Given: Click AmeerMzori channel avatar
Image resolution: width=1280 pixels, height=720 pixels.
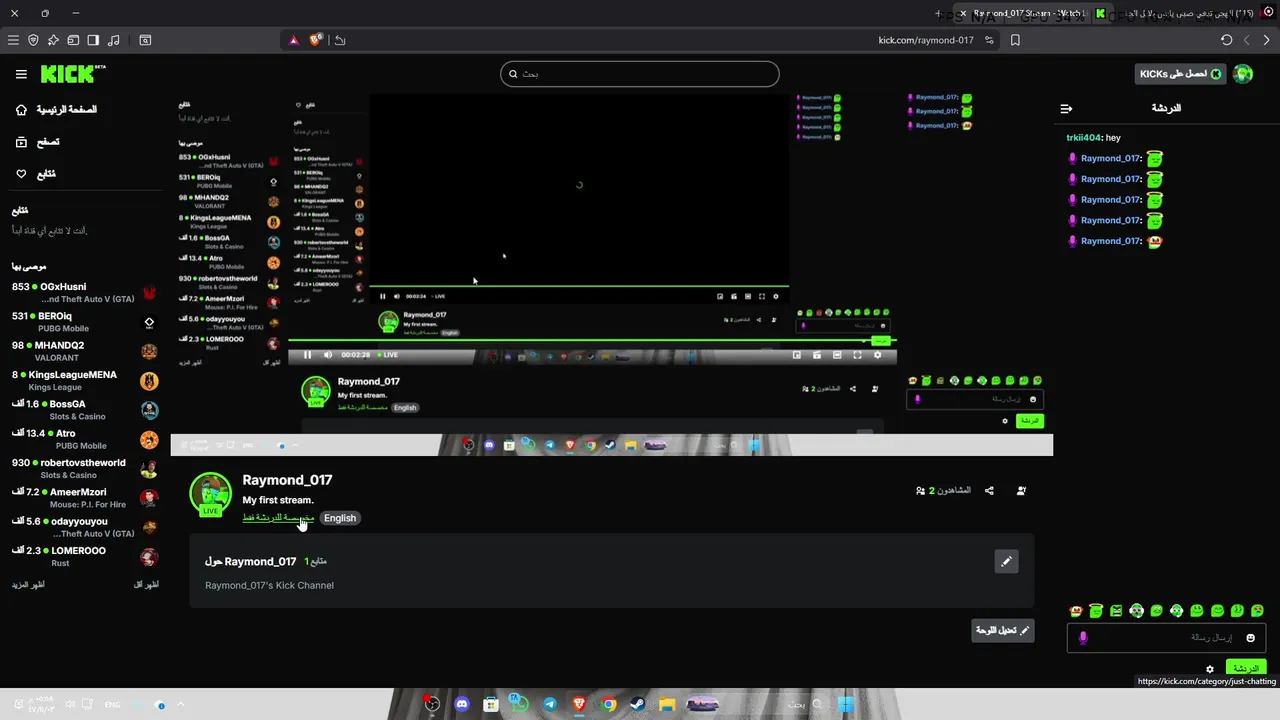Looking at the screenshot, I should pos(149,498).
